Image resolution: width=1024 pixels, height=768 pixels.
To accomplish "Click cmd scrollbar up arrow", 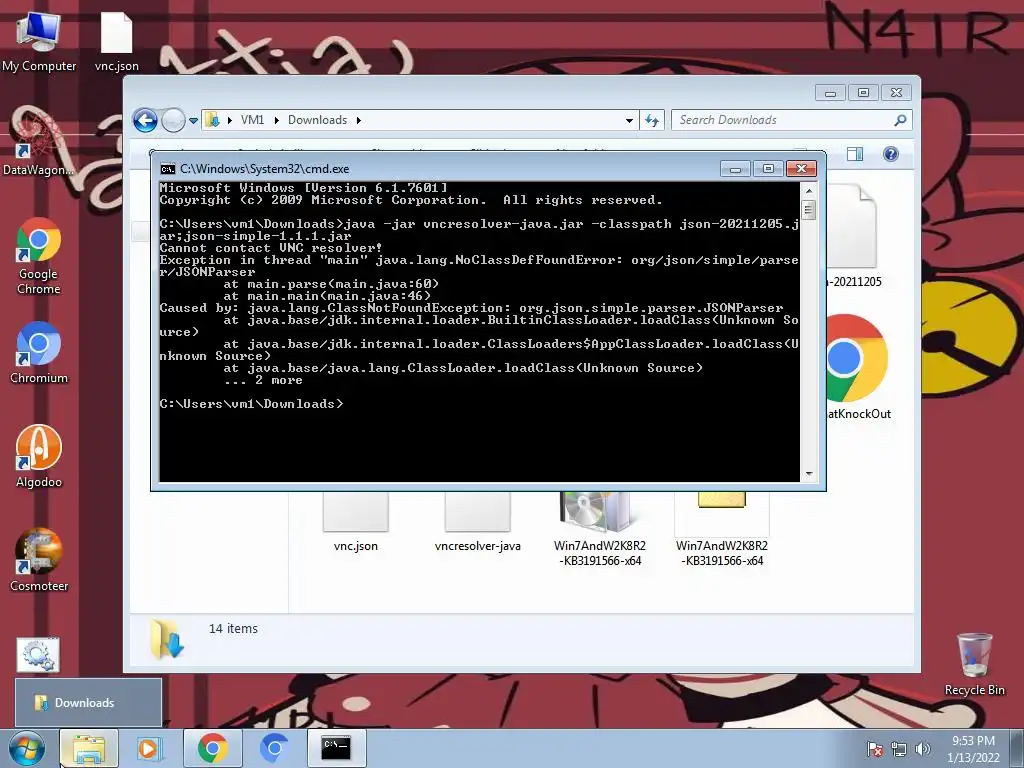I will coord(808,191).
